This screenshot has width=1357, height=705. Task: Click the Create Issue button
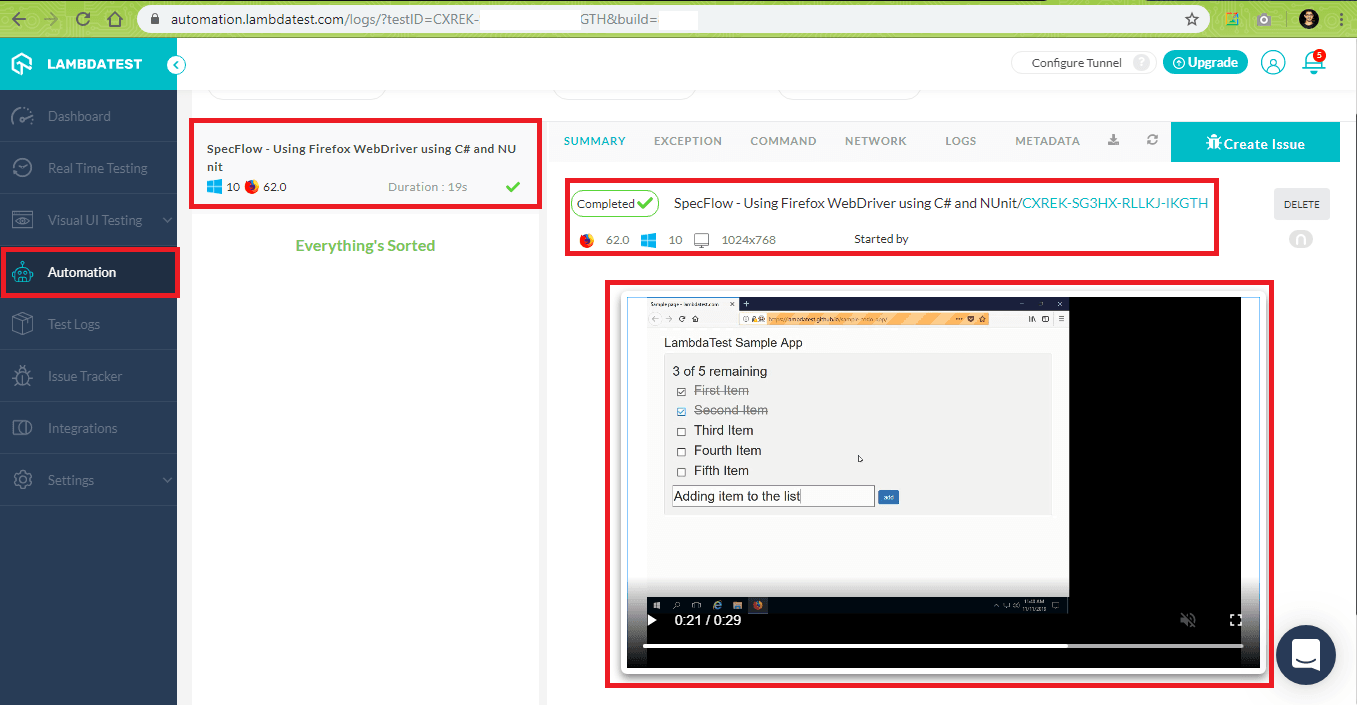[x=1255, y=142]
